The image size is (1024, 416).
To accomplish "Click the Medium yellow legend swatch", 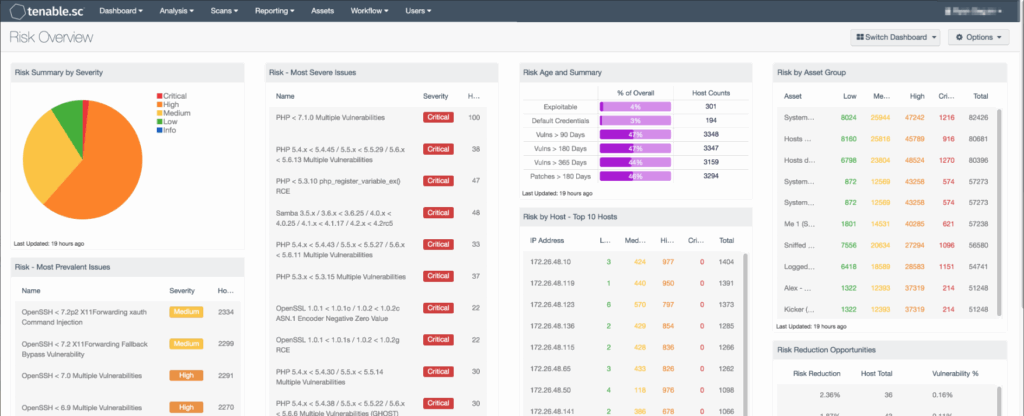I will pos(159,112).
